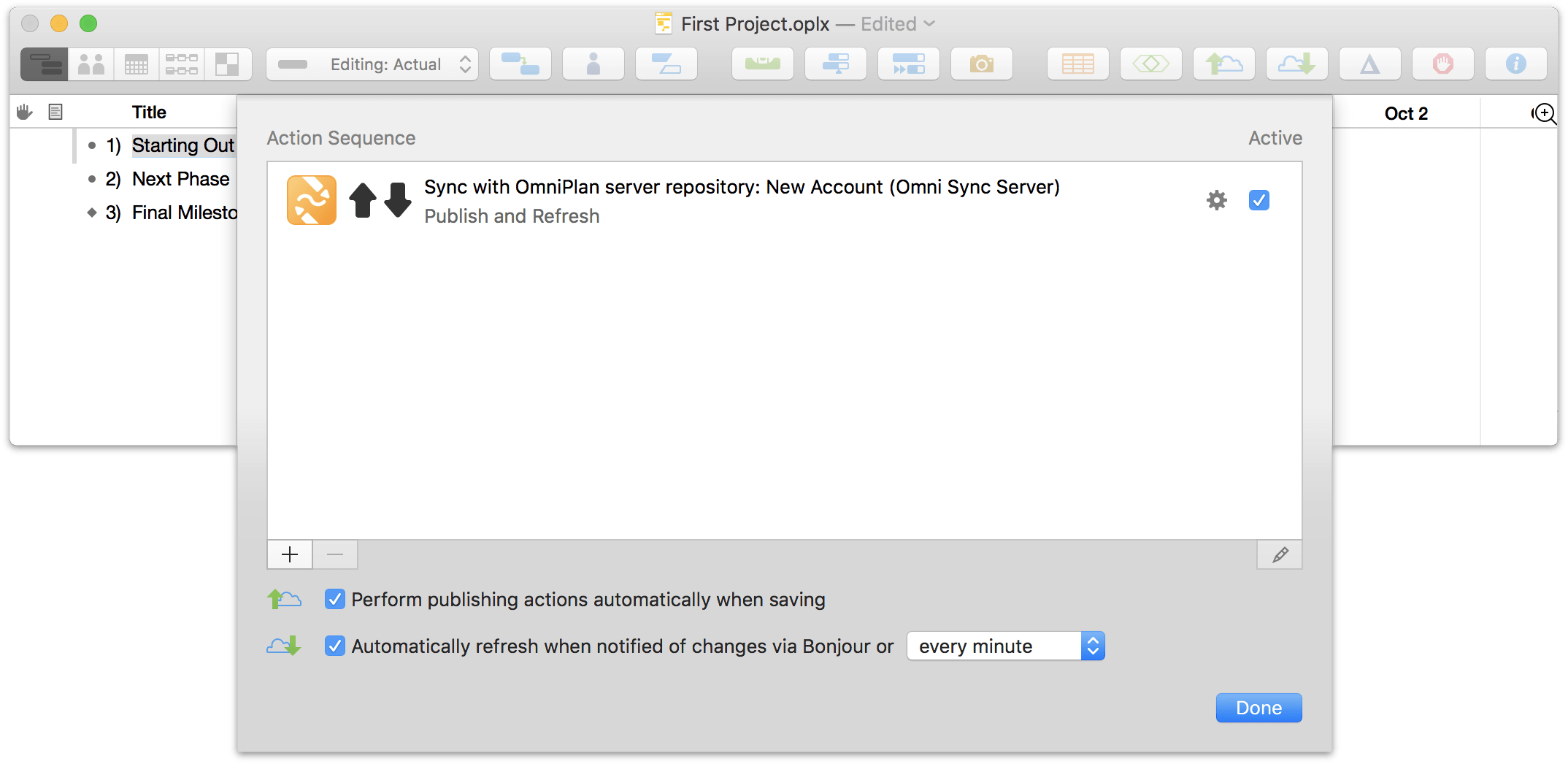Screen dimensions: 1568x764
Task: Click the Assign resource person icon
Action: pyautogui.click(x=593, y=64)
